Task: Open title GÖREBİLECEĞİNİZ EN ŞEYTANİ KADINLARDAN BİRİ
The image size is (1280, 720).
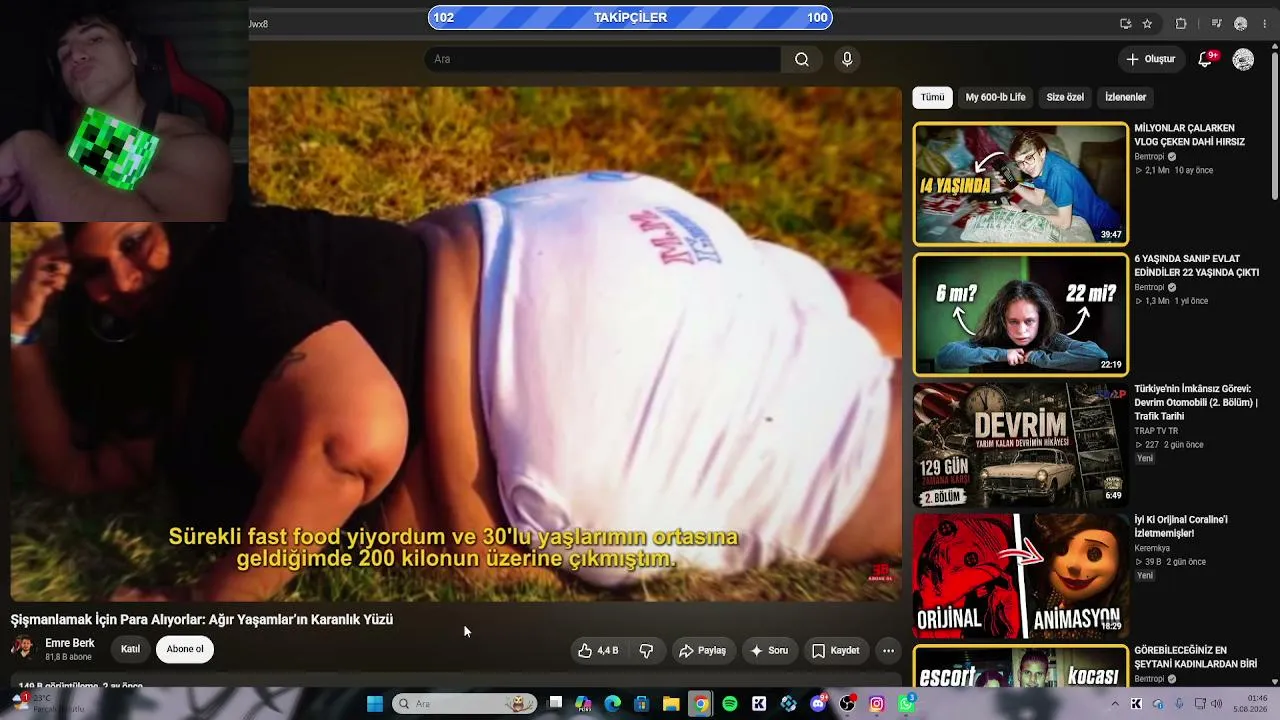Action: pos(1195,657)
